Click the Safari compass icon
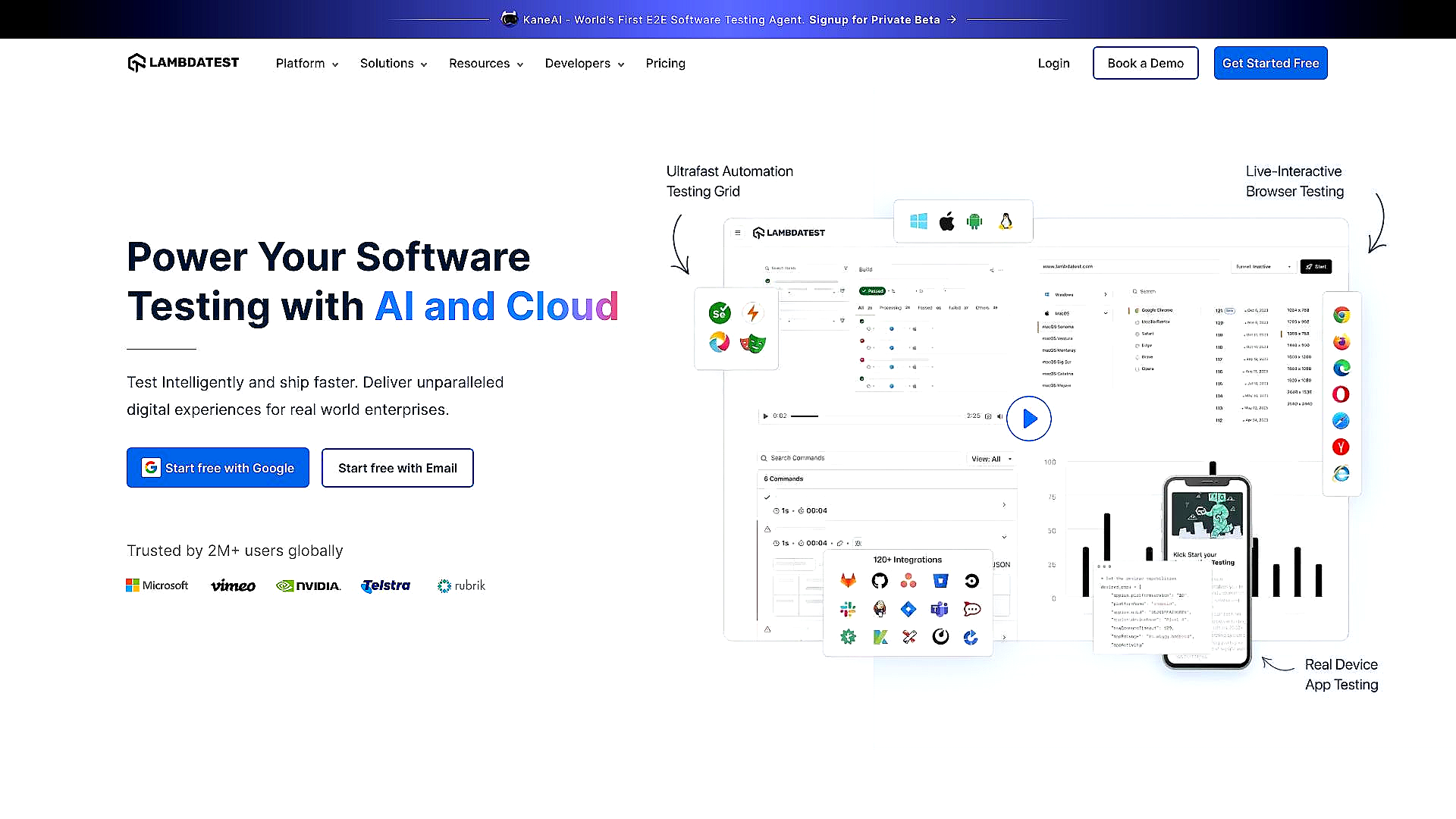 point(1341,421)
